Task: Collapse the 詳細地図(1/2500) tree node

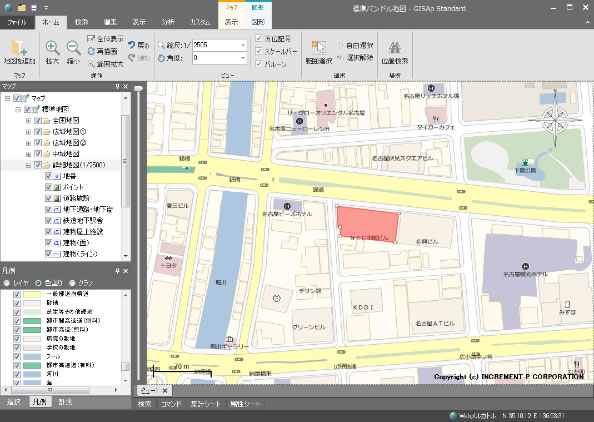Action: tap(28, 165)
